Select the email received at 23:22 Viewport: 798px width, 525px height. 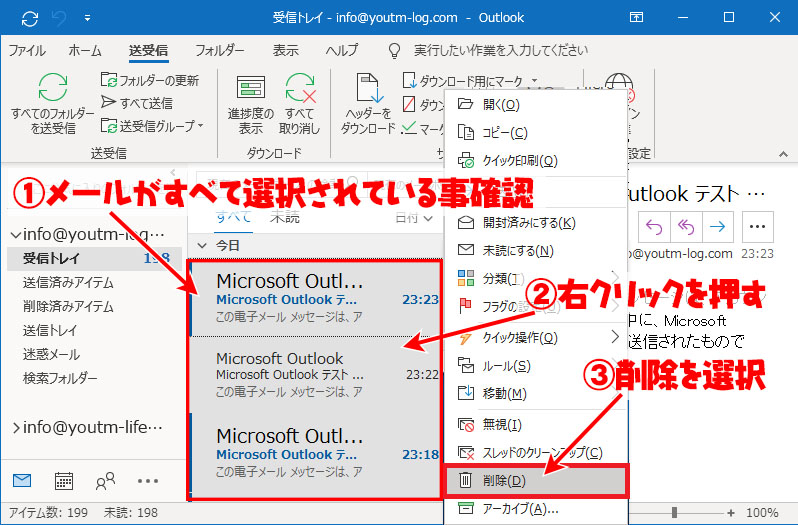click(316, 375)
